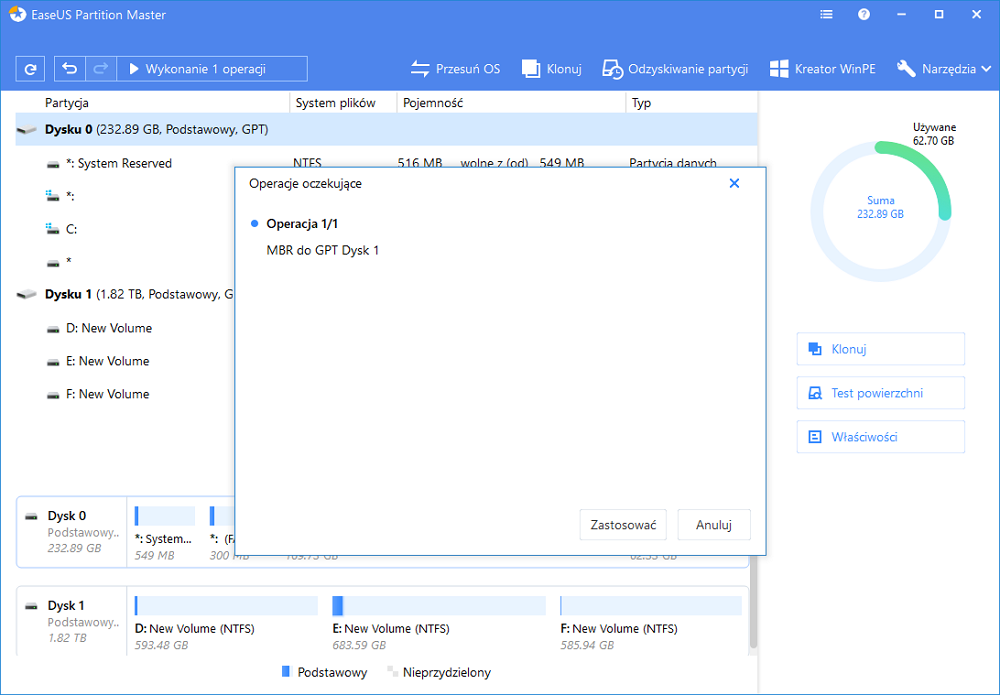The image size is (1000, 695).
Task: Click the Dysk 0 drive icon in disk map
Action: pos(31,516)
